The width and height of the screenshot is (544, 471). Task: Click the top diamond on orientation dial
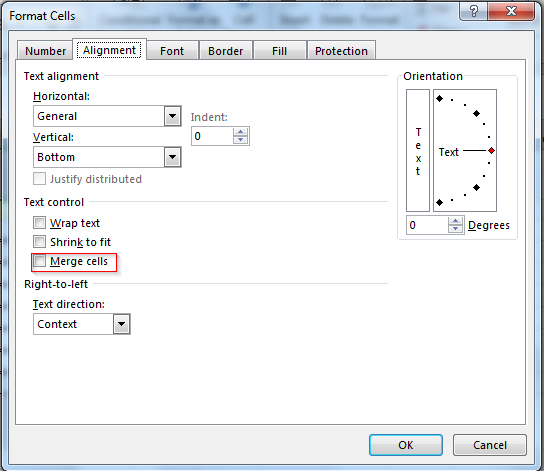pyautogui.click(x=440, y=99)
